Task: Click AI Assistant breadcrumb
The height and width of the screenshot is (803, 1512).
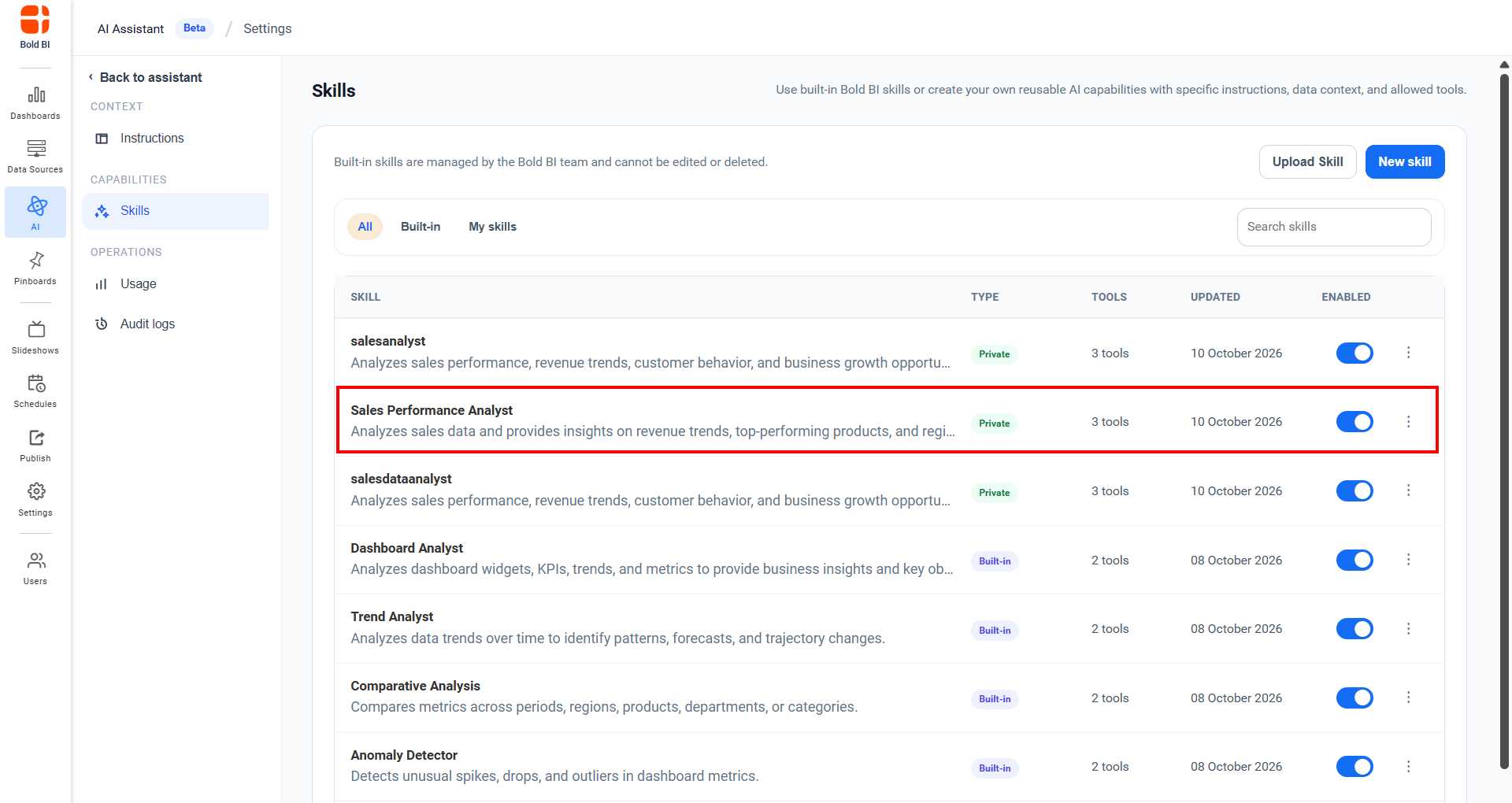Action: tap(131, 29)
